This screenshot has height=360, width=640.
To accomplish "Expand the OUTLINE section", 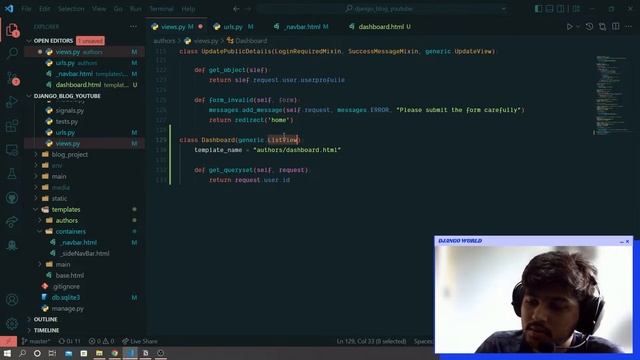I will [x=45, y=319].
